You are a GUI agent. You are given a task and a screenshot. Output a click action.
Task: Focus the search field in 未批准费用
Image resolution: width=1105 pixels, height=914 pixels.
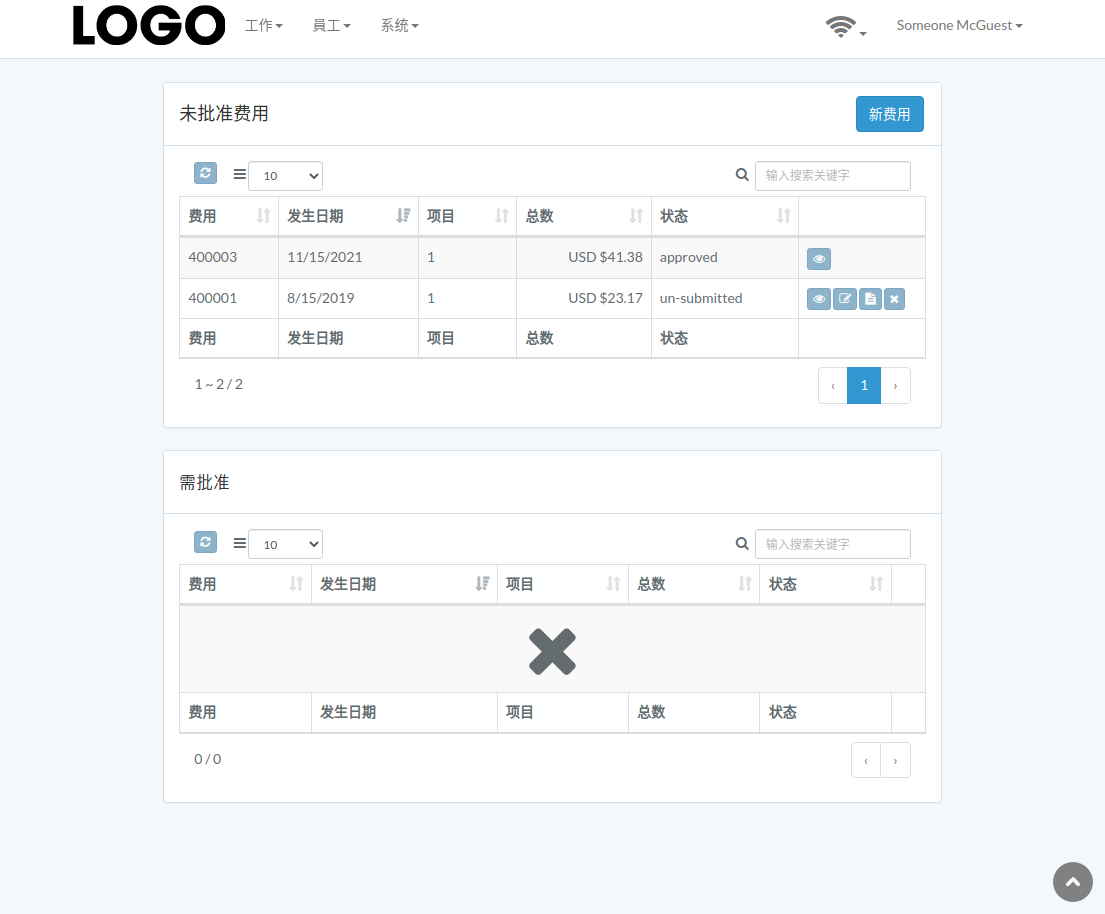tap(832, 175)
